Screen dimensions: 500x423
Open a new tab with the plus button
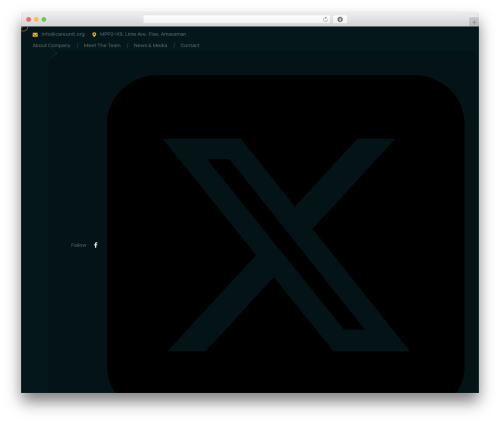tap(474, 22)
